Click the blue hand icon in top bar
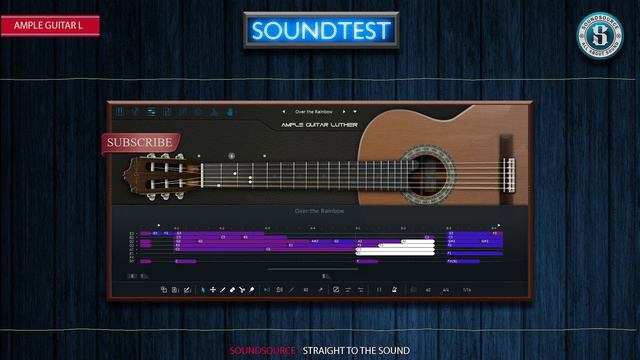 [230, 111]
